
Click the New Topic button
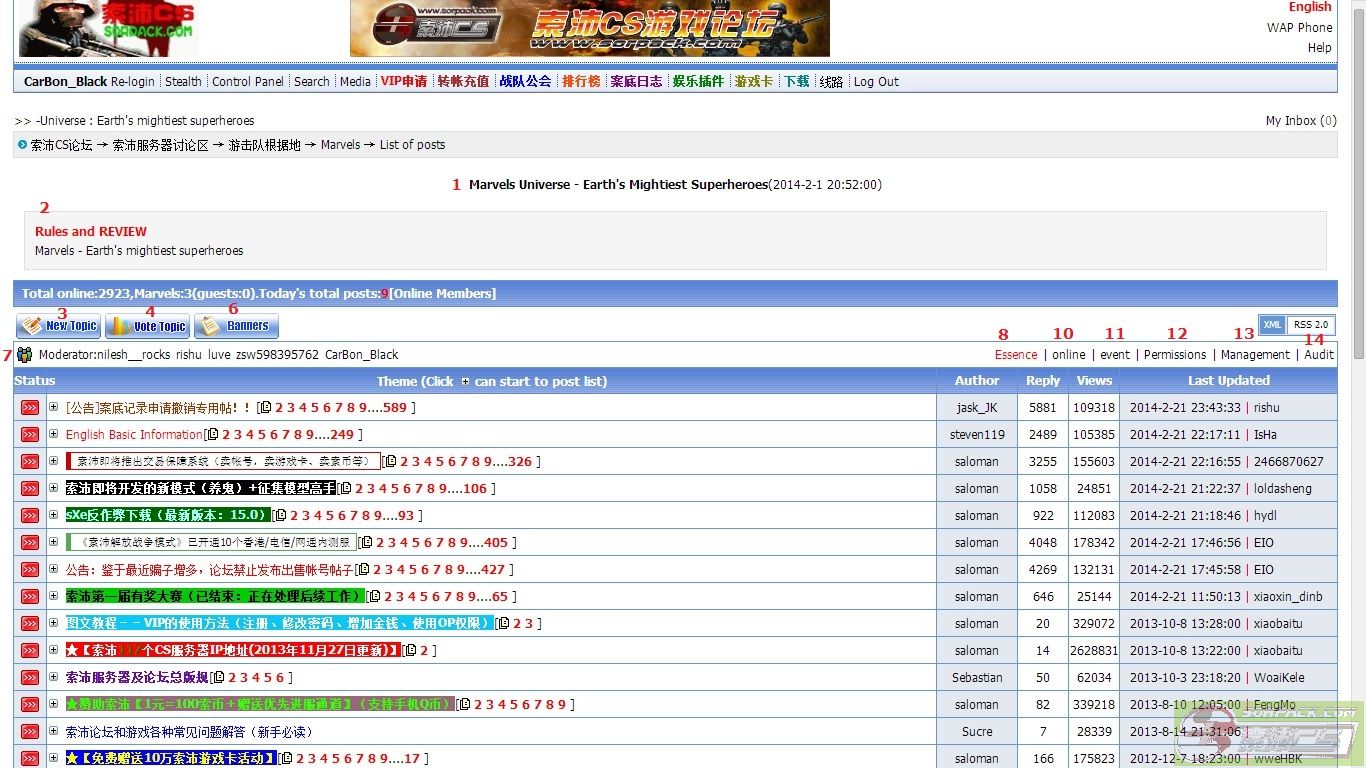(58, 326)
